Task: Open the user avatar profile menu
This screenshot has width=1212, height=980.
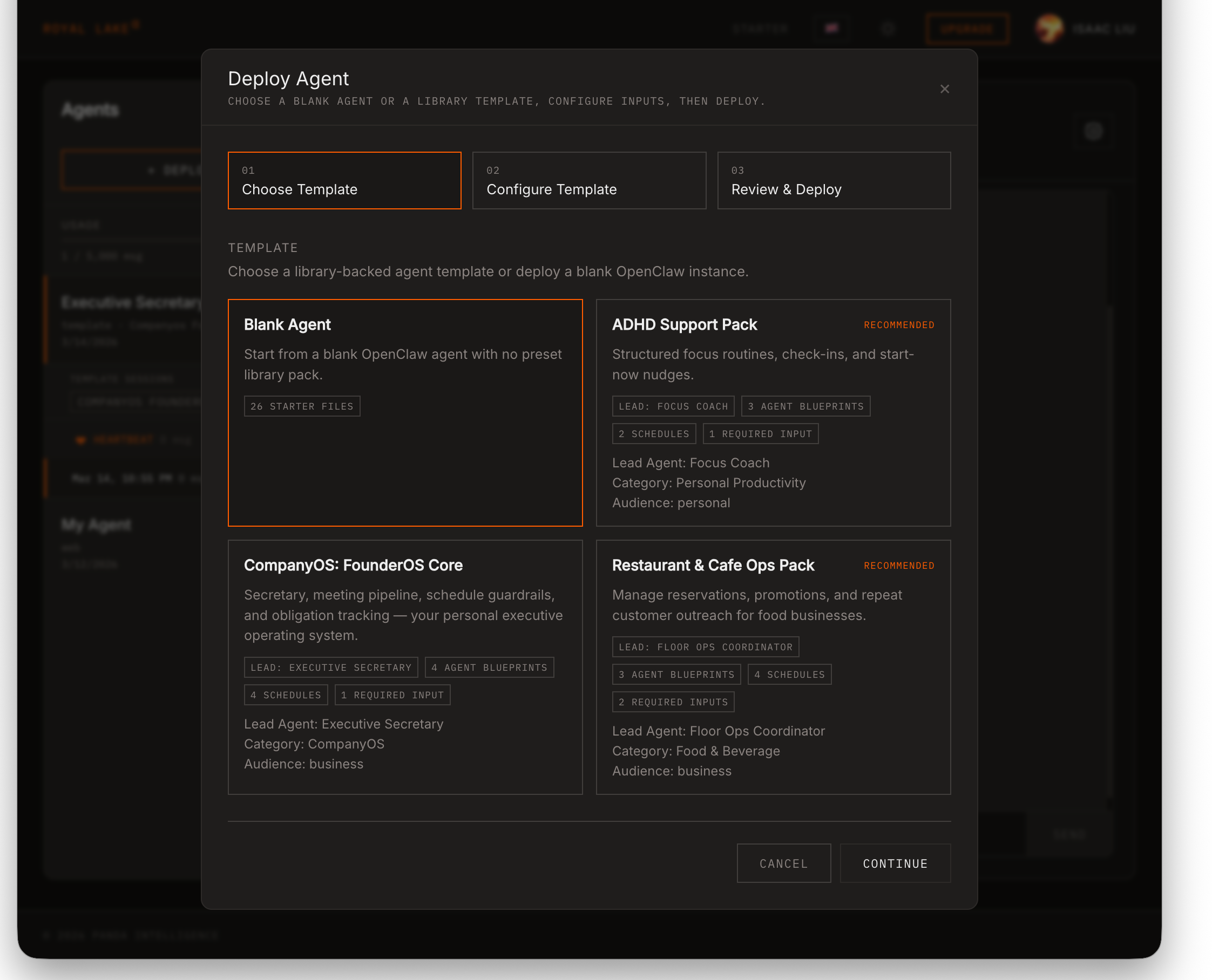Action: pos(1049,28)
